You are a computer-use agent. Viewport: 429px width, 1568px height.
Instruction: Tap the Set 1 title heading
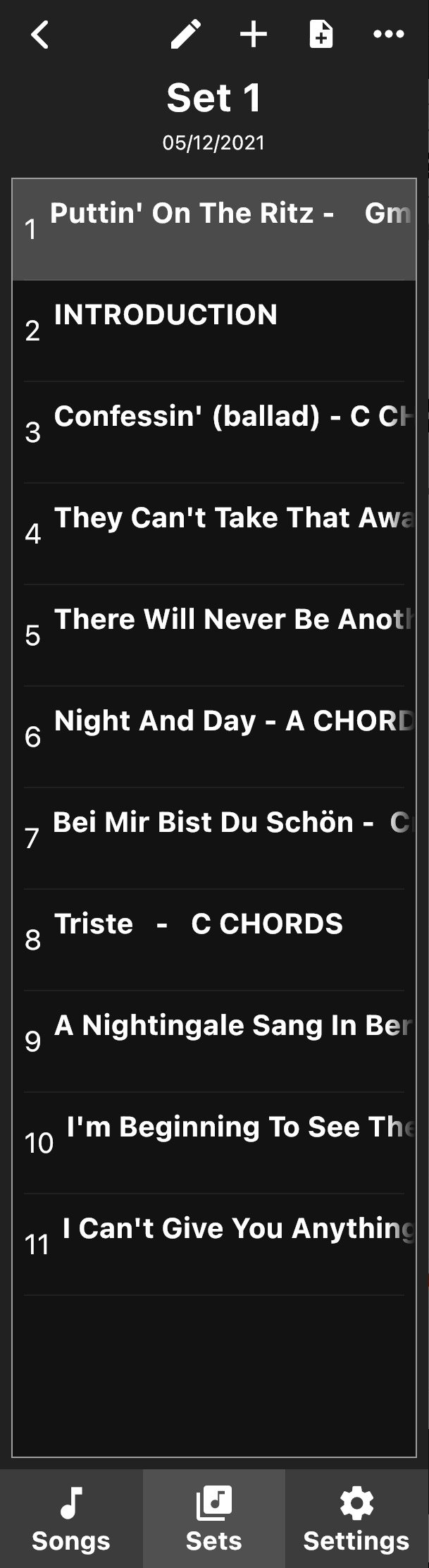pyautogui.click(x=214, y=98)
